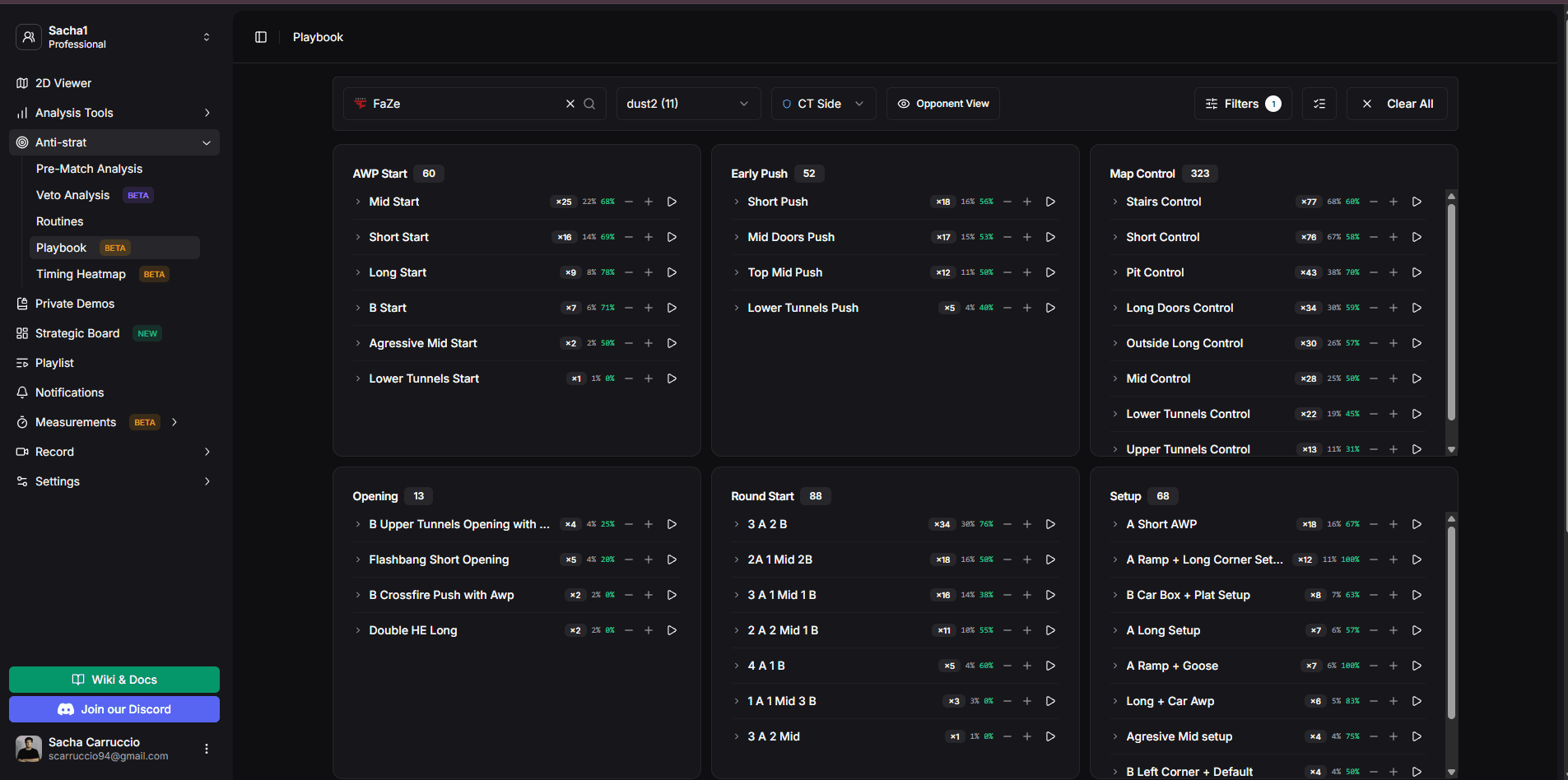Click the search icon in the FaZe field

(x=589, y=104)
